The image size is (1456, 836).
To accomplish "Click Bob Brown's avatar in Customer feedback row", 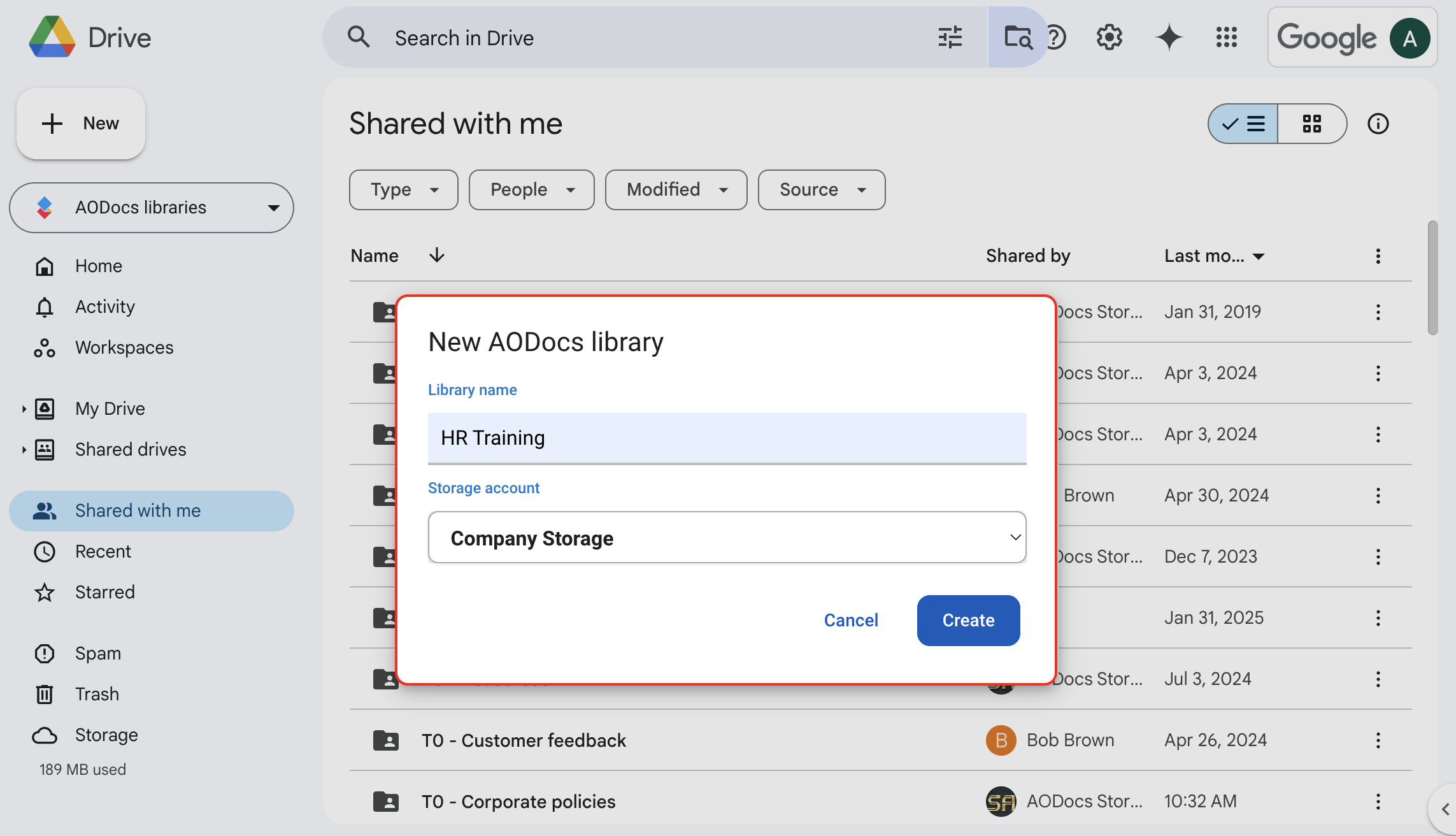I will coord(1001,740).
